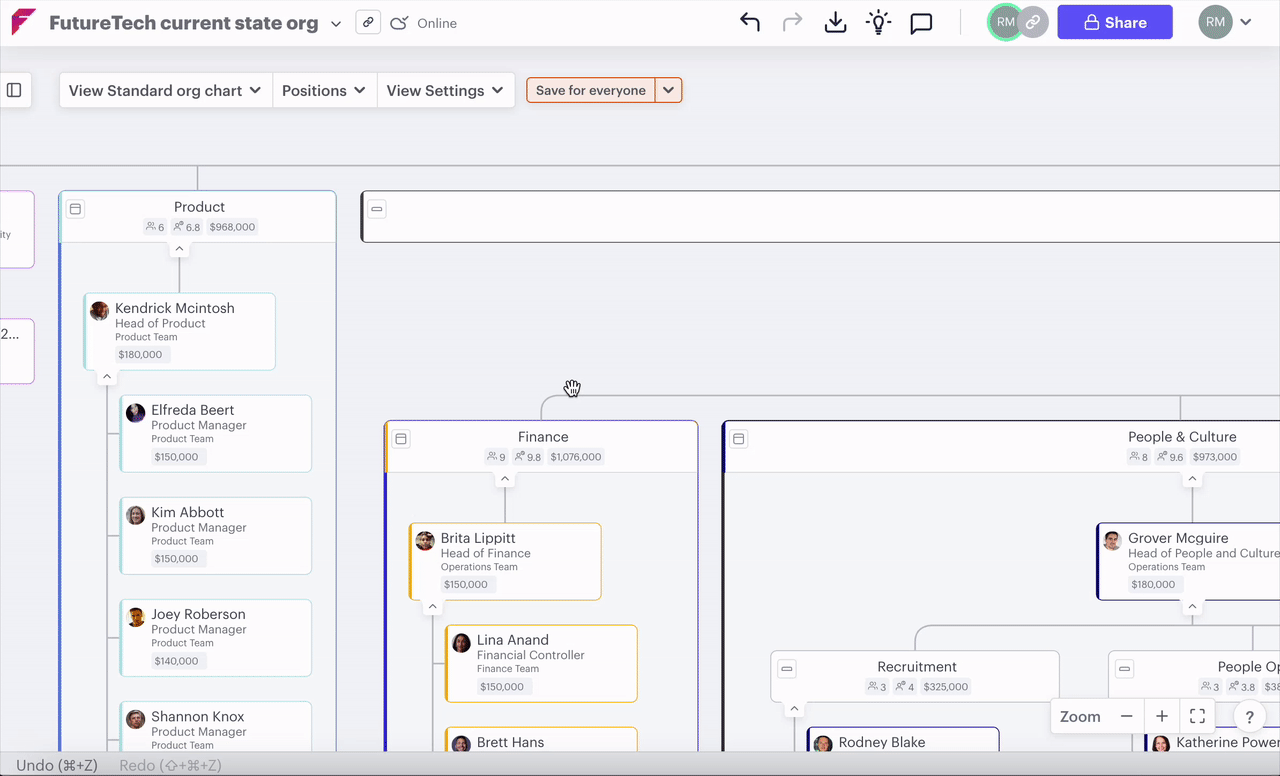Screen dimensions: 1280x776
Task: Toggle the Product group card view icon
Action: click(75, 209)
